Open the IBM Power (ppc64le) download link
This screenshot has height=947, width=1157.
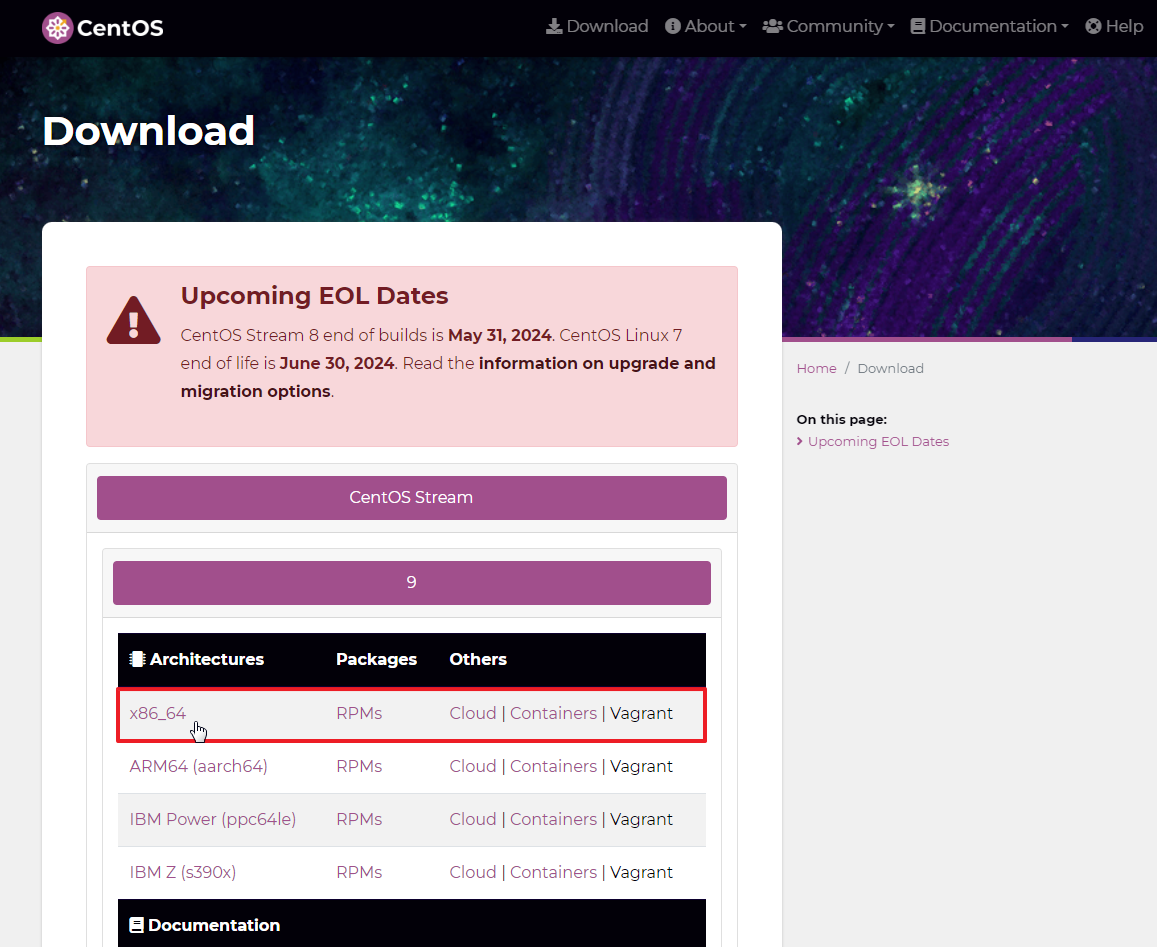coord(213,820)
